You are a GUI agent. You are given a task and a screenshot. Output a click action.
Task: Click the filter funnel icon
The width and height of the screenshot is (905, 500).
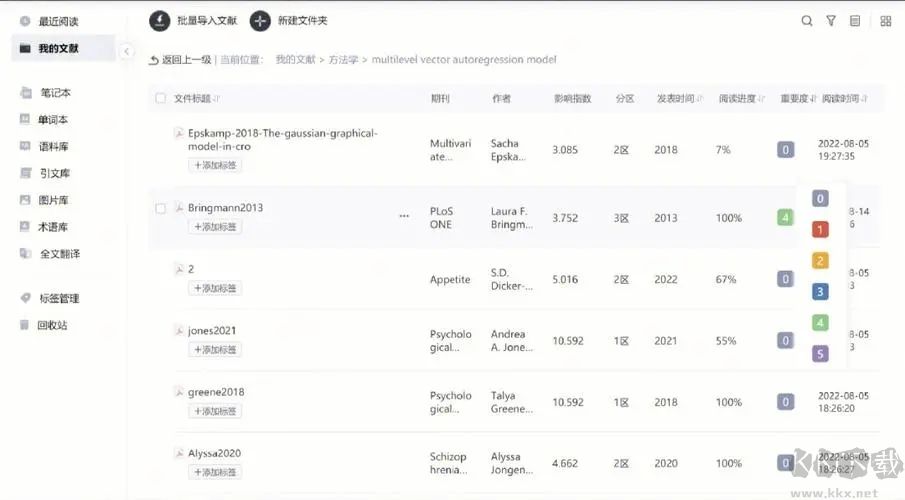tap(831, 21)
